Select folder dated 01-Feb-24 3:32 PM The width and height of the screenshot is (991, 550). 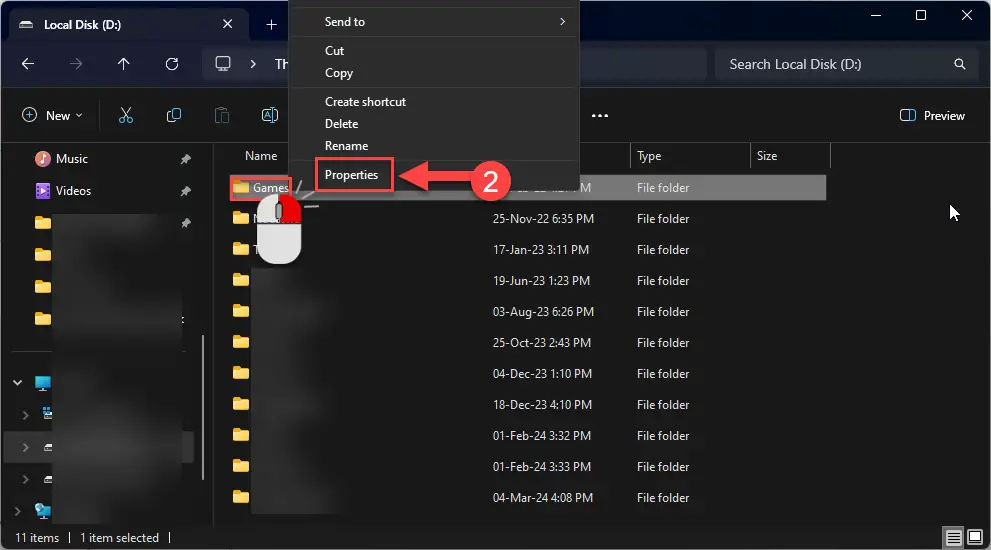(x=528, y=436)
